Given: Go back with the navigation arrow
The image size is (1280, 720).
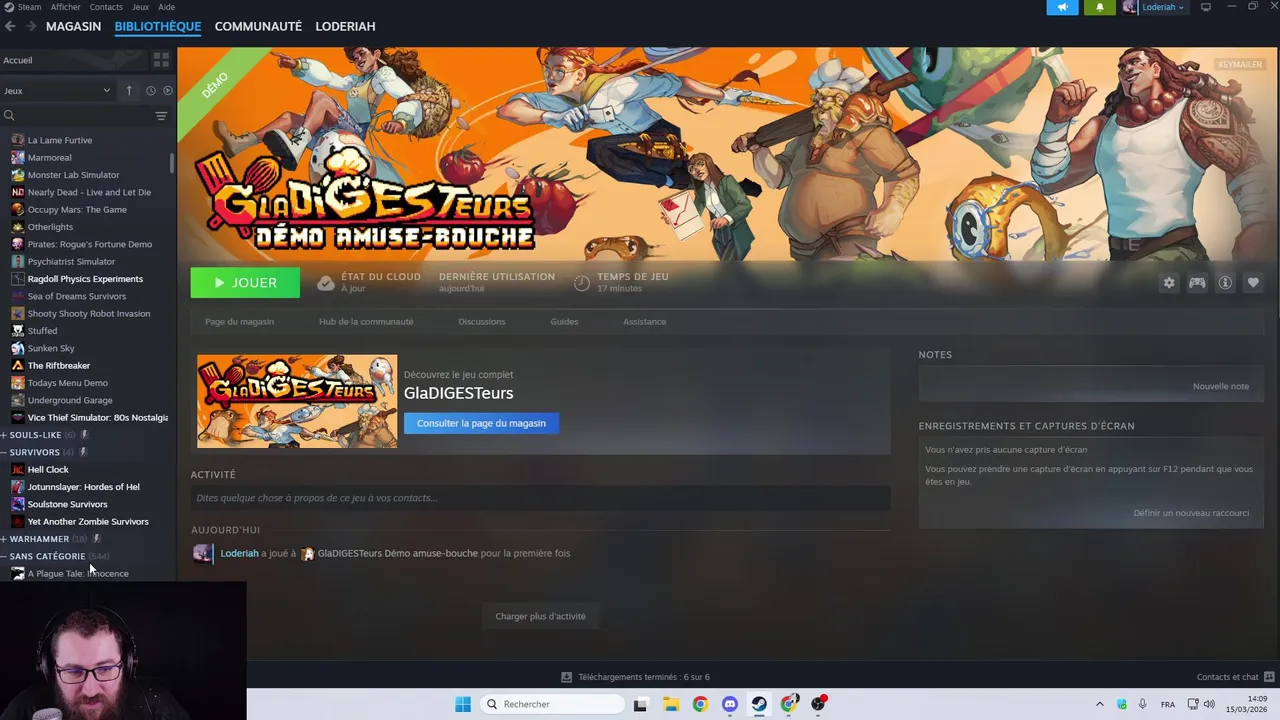Looking at the screenshot, I should click(x=10, y=26).
